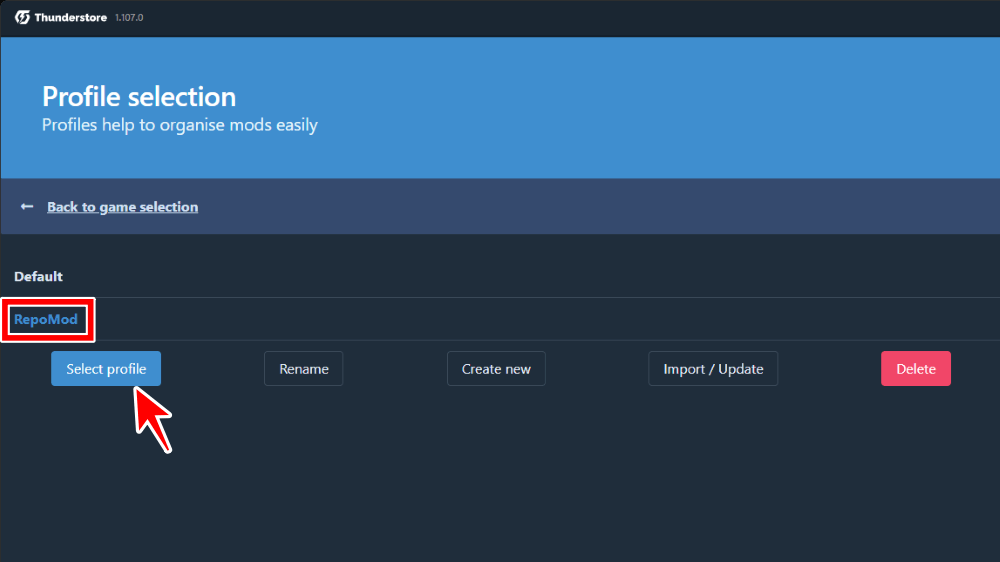Screen dimensions: 1000x562
Task: Delete the selected profile
Action: [x=915, y=369]
